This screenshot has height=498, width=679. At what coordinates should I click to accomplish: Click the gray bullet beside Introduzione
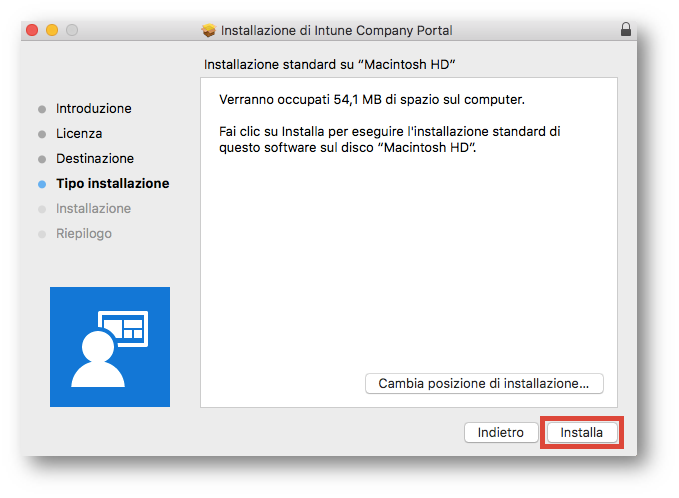pos(42,109)
